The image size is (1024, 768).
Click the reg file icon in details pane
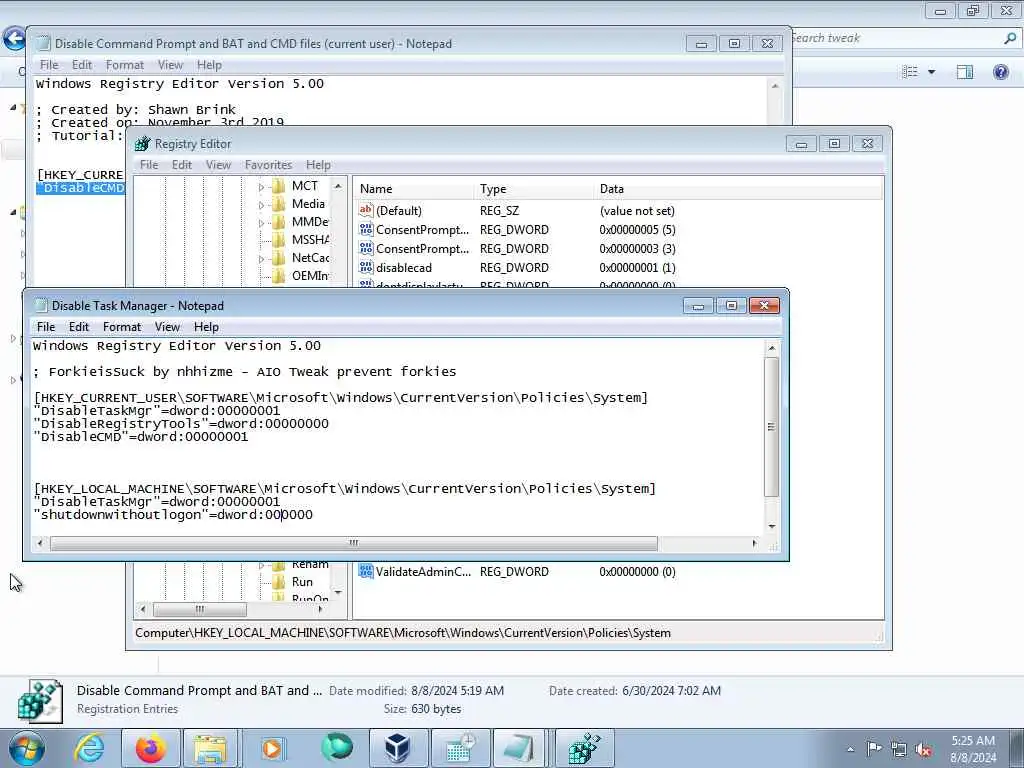[40, 701]
